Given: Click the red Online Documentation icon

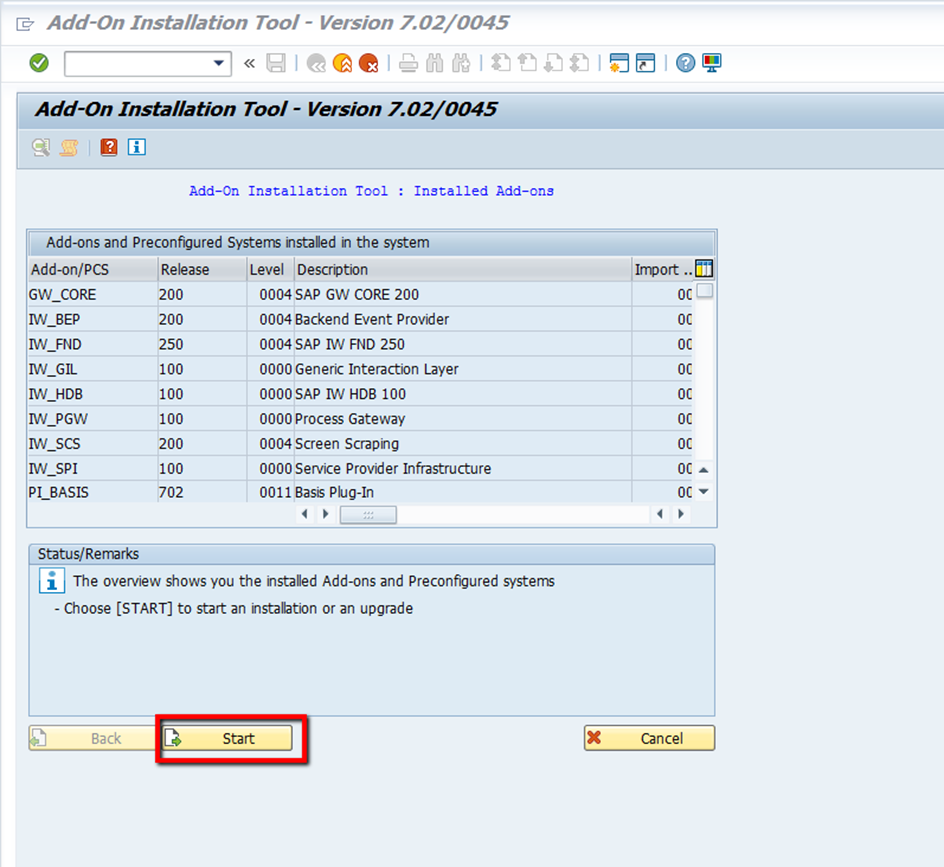Looking at the screenshot, I should pos(109,147).
